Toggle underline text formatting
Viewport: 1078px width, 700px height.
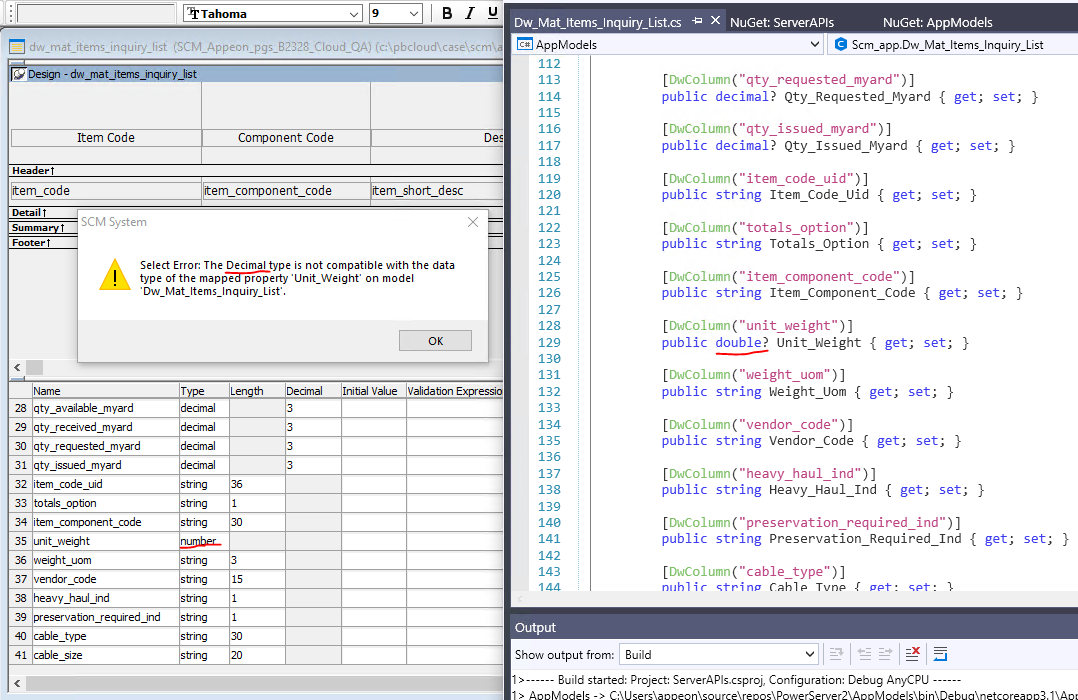coord(492,13)
